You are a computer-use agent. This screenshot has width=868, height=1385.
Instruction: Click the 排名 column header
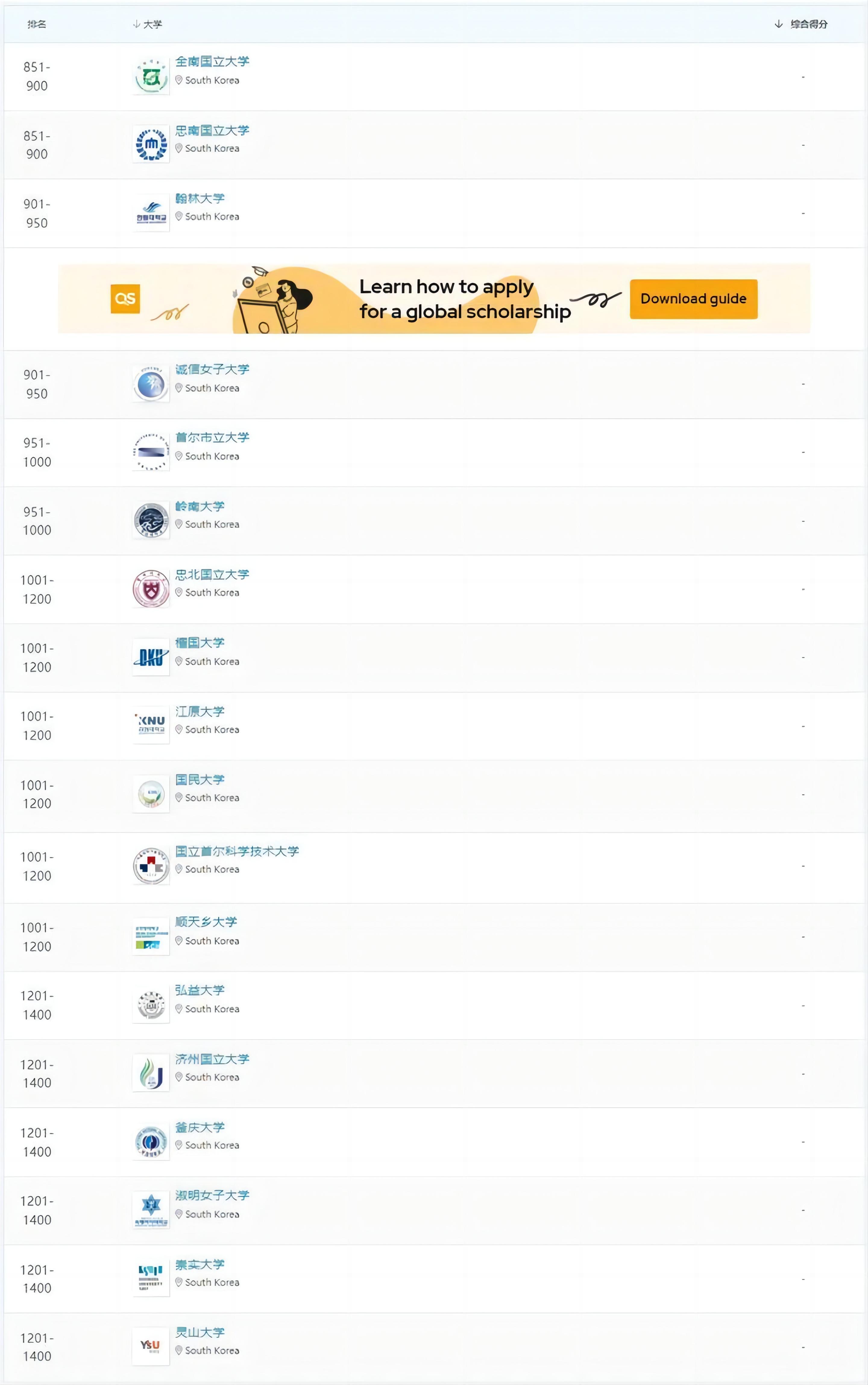coord(37,24)
